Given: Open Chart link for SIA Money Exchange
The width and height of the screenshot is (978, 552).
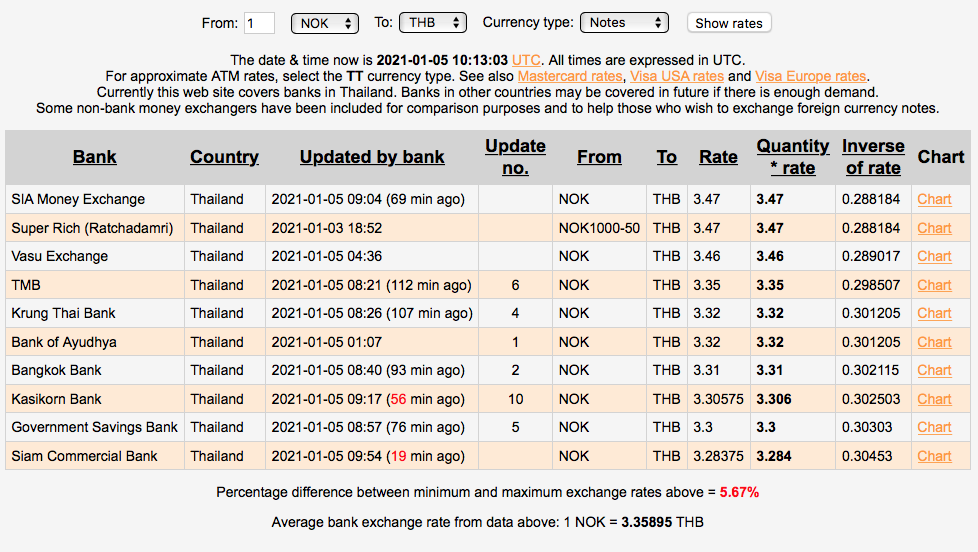Looking at the screenshot, I should 934,199.
